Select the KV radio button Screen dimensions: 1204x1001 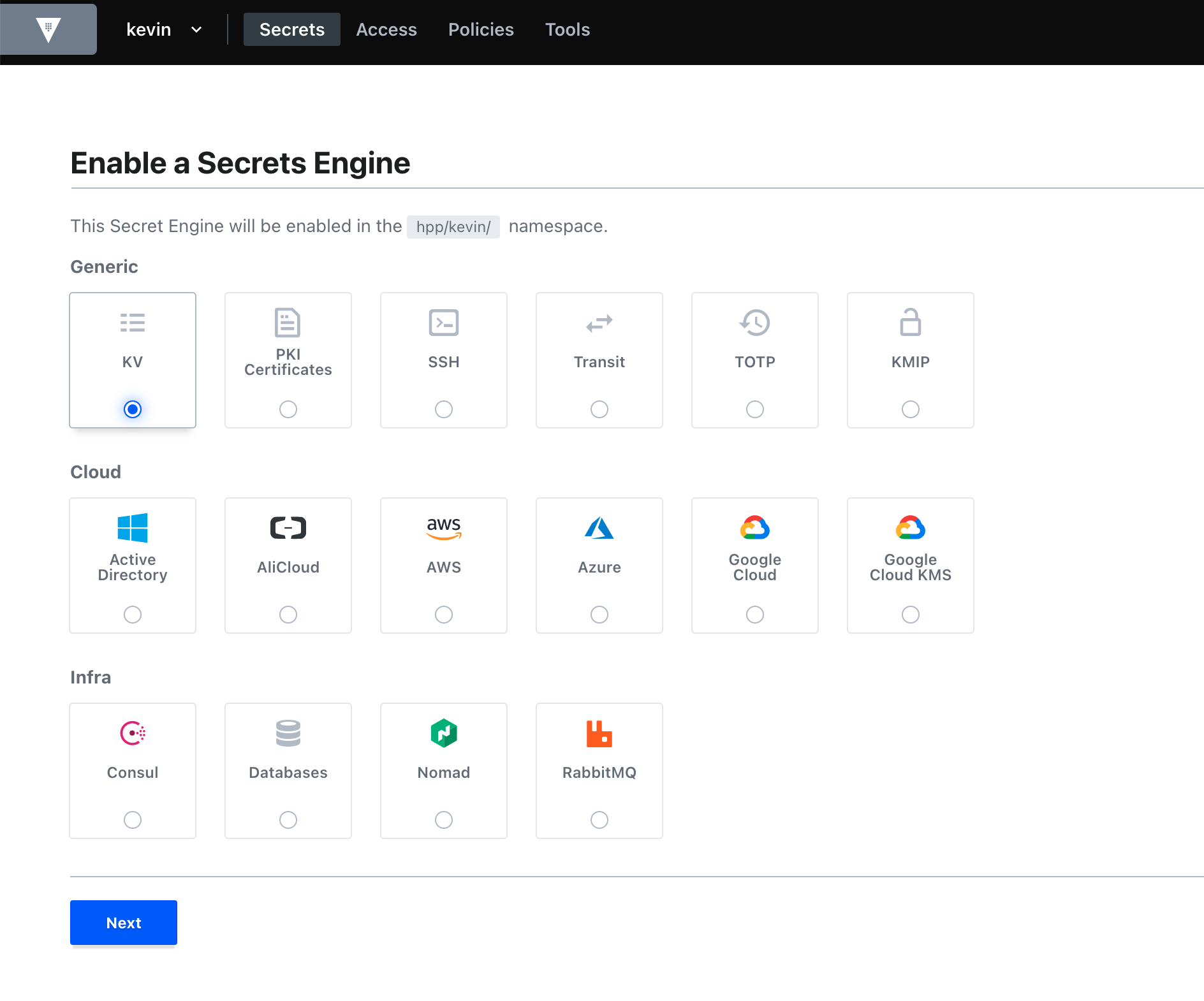pyautogui.click(x=133, y=409)
